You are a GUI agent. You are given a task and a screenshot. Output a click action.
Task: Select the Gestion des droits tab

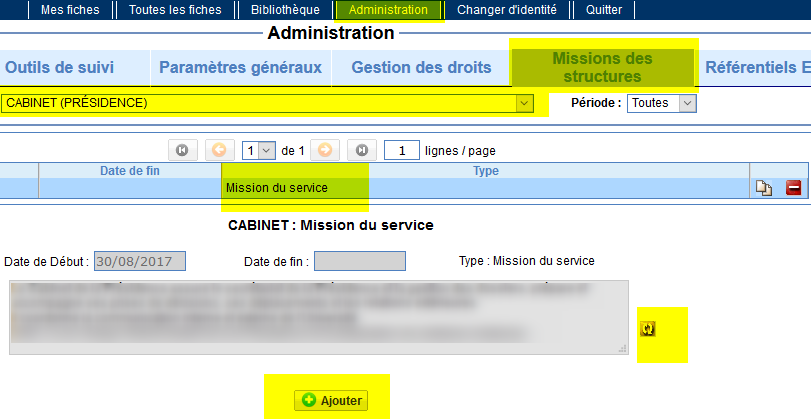(421, 68)
